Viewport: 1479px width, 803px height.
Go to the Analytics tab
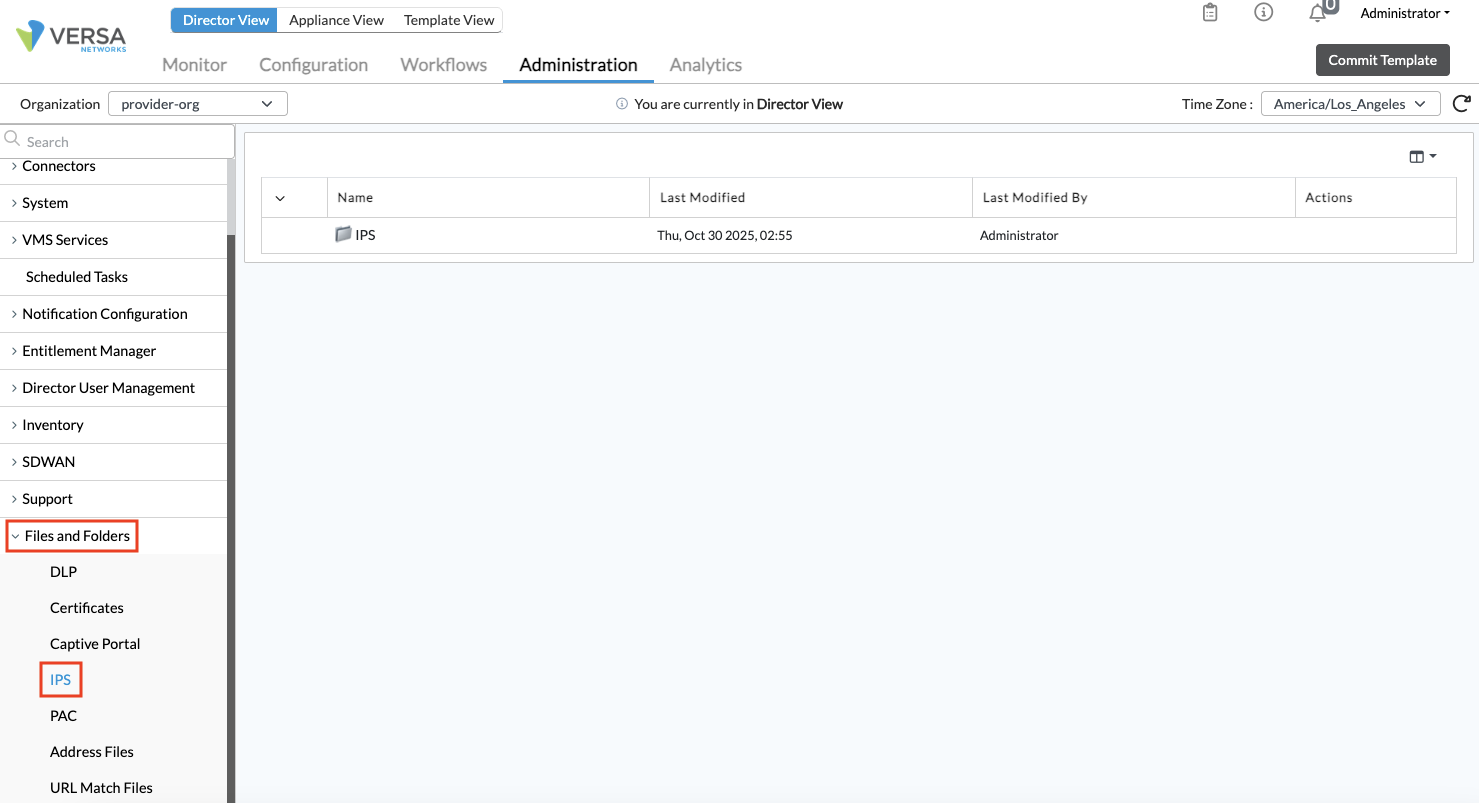tap(705, 65)
